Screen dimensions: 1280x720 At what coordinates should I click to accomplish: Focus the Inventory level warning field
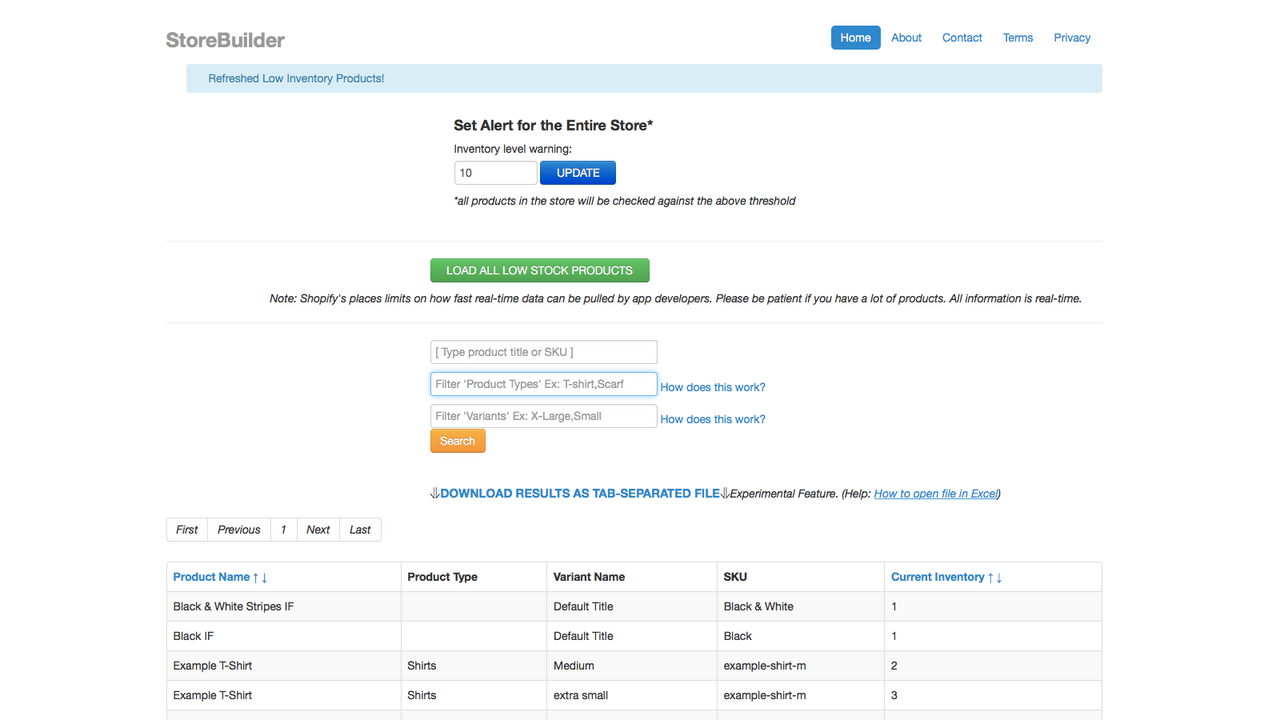pyautogui.click(x=495, y=173)
